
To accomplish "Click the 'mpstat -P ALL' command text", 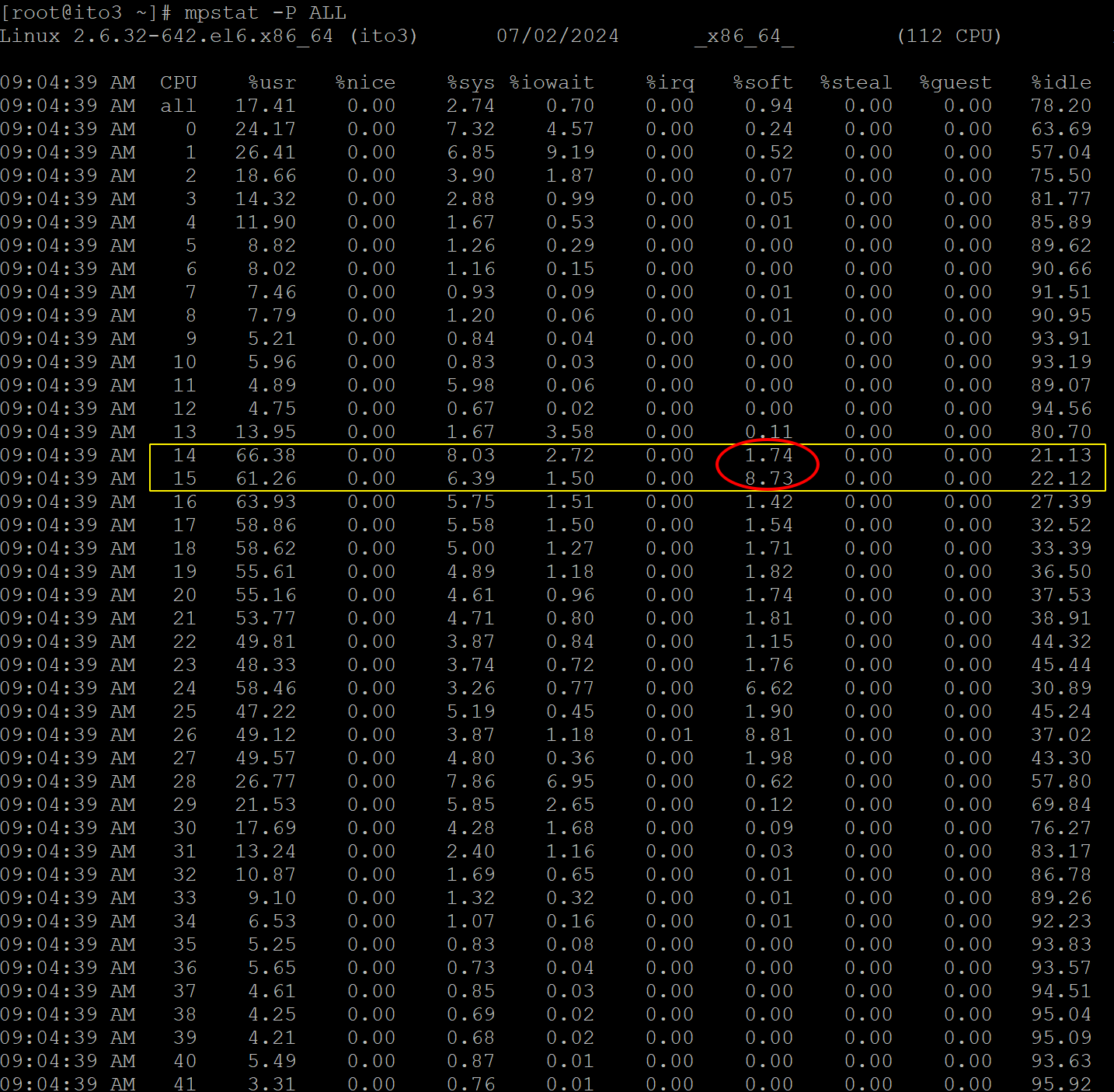I will click(x=266, y=12).
